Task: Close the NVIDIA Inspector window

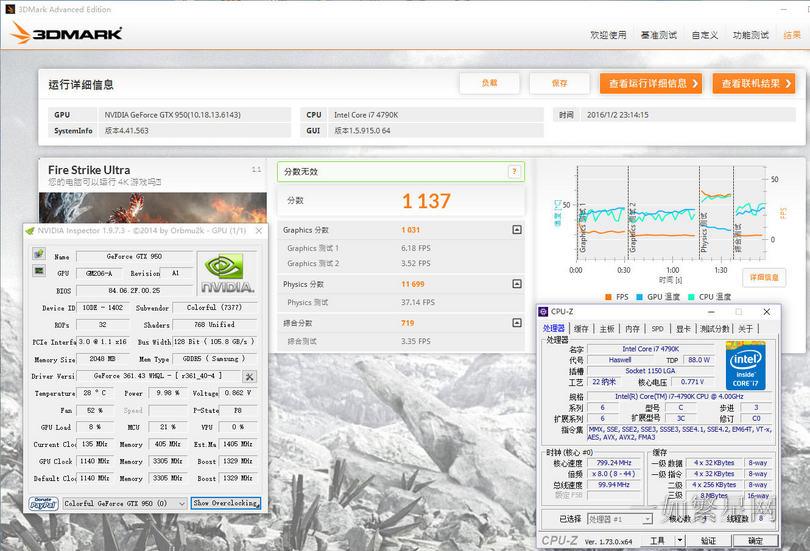Action: pyautogui.click(x=259, y=230)
